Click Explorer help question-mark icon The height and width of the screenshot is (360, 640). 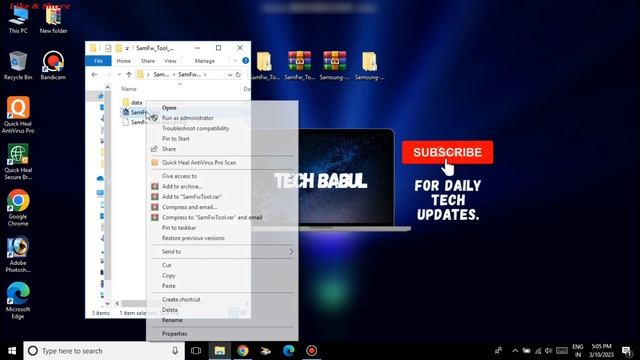click(x=245, y=60)
